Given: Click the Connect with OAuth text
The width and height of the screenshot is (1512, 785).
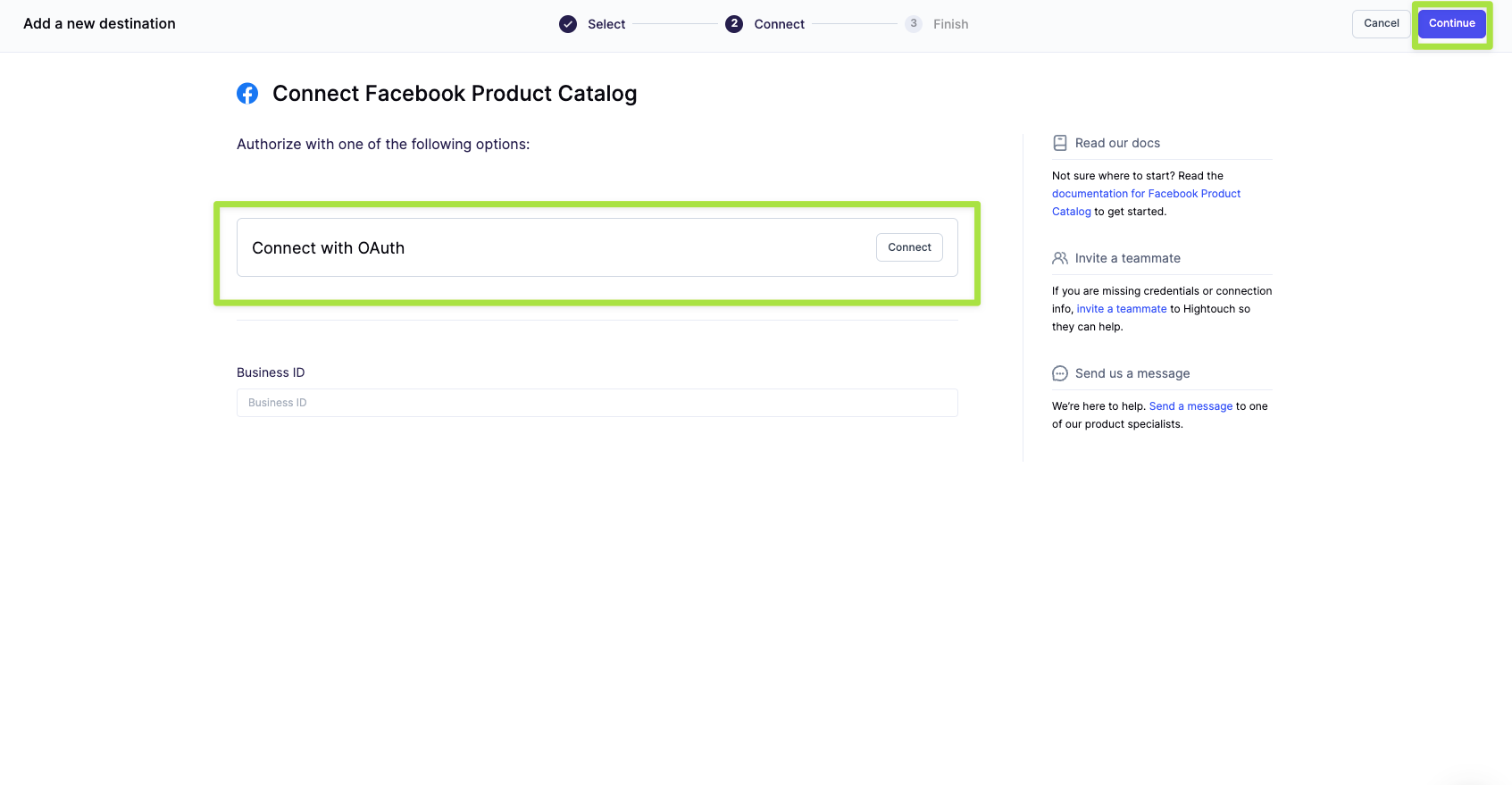Looking at the screenshot, I should pyautogui.click(x=328, y=248).
